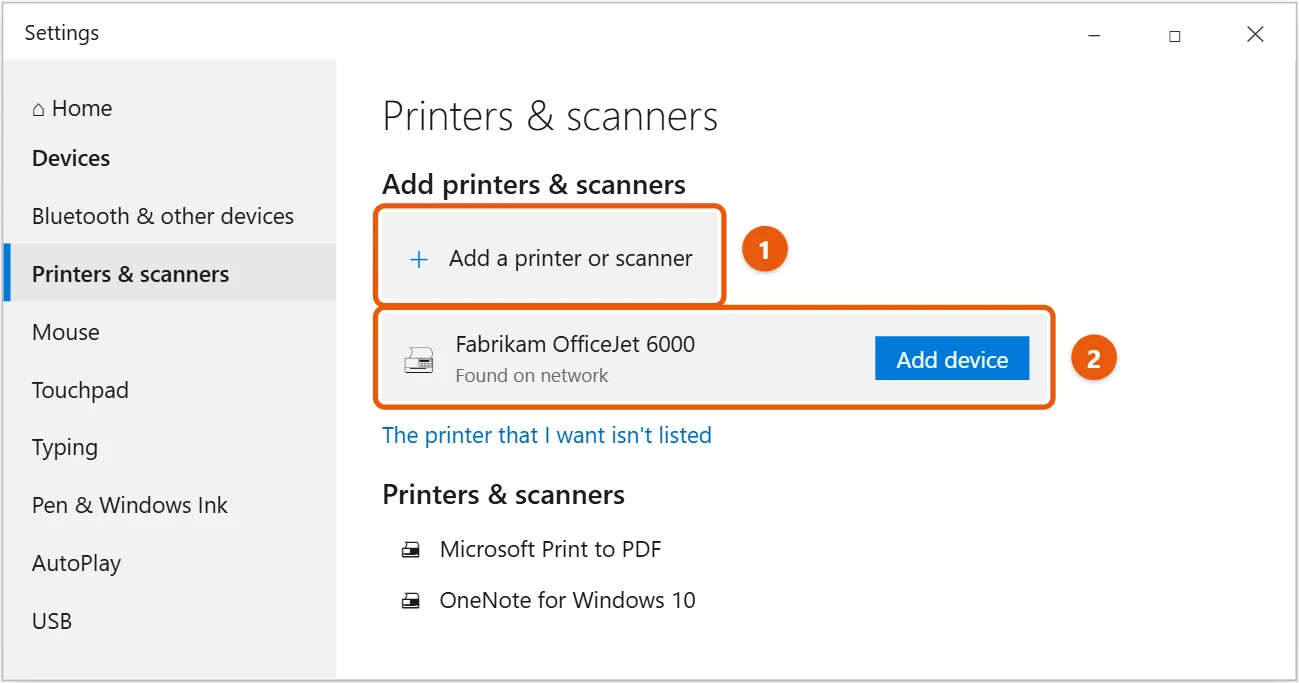This screenshot has height=683, width=1299.
Task: Click the Fabrikam OfficeJet 6000 printer icon
Action: point(419,360)
